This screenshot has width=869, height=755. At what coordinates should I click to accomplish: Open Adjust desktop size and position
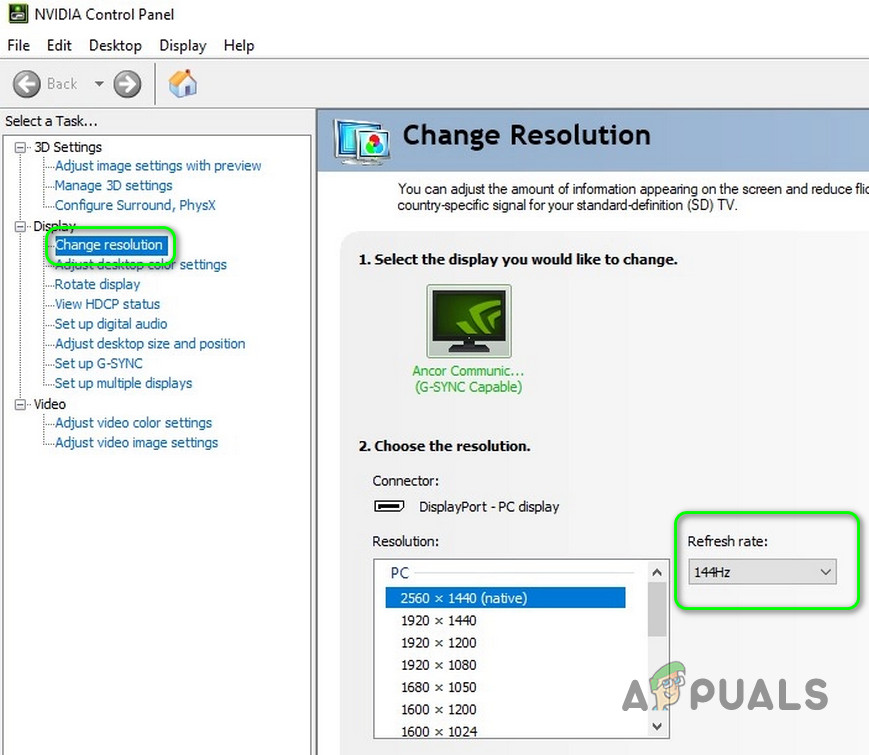(150, 344)
